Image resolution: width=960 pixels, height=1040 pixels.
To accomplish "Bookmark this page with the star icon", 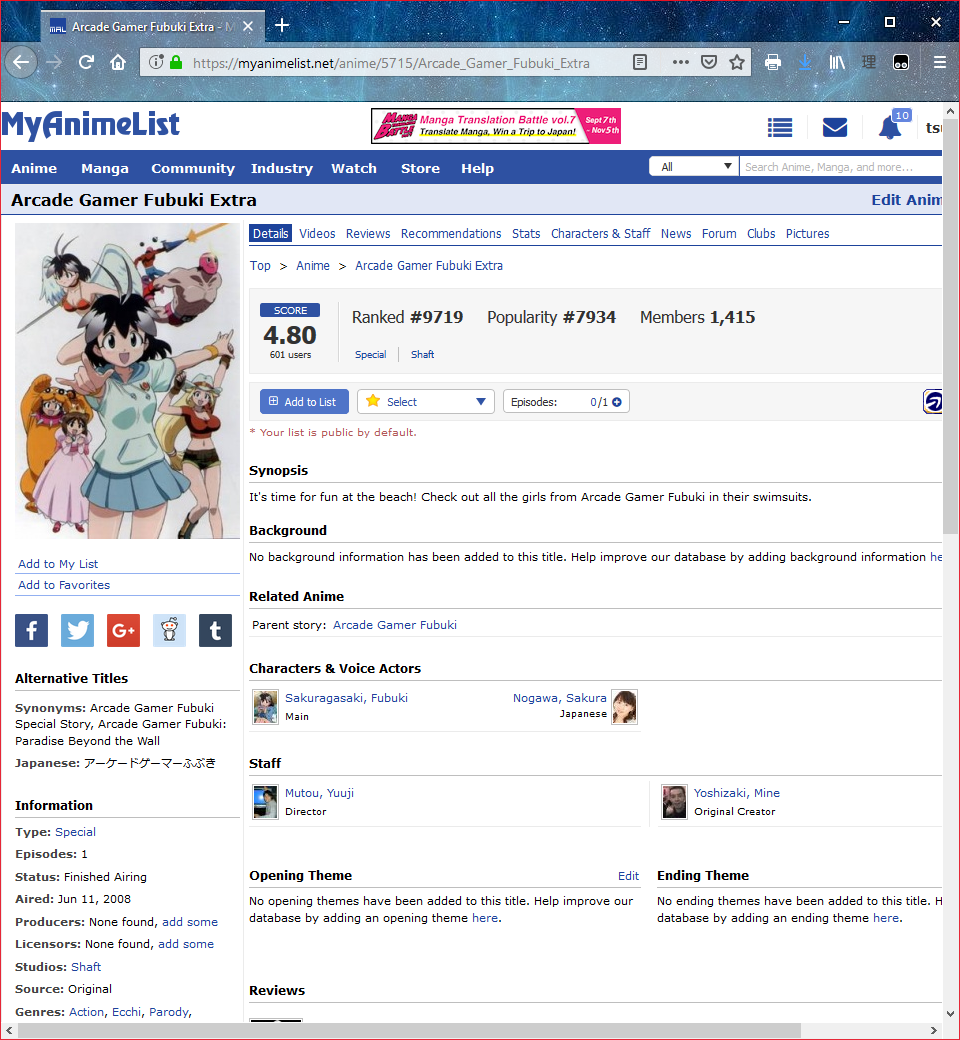I will pos(736,62).
